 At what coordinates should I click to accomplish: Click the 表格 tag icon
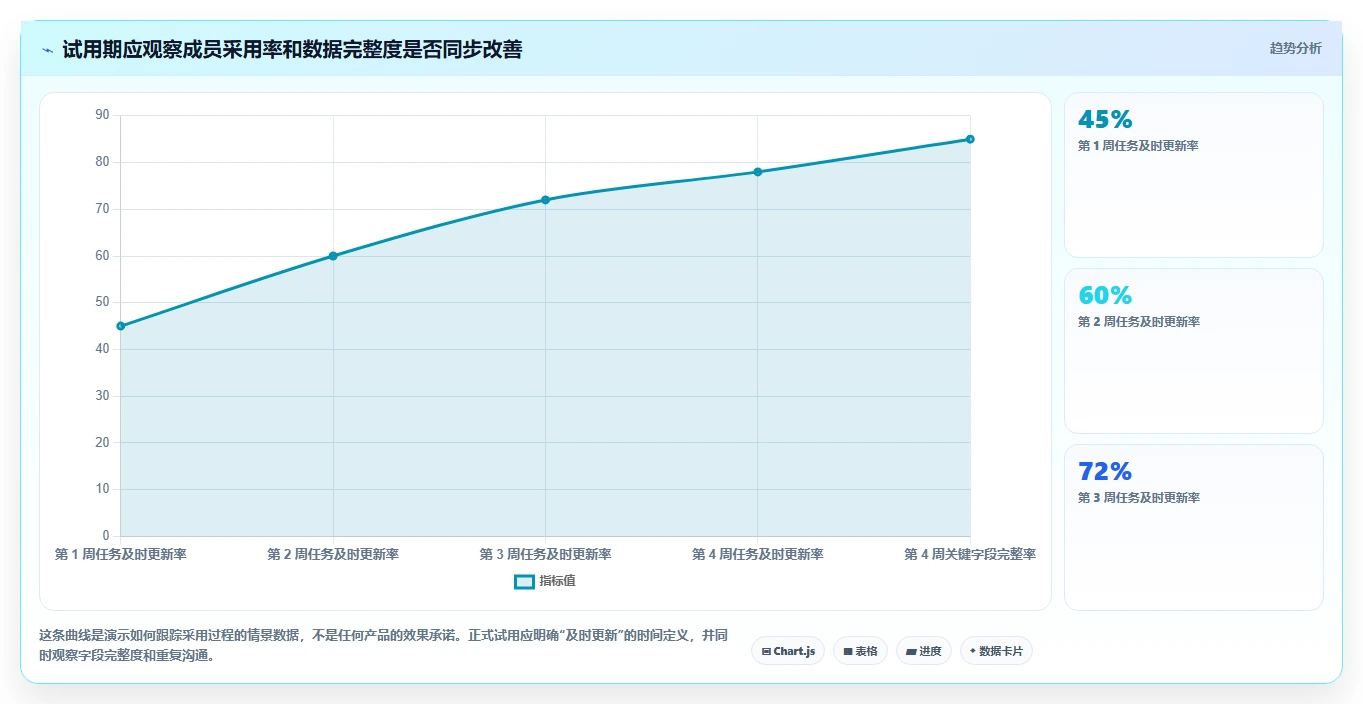coord(848,651)
